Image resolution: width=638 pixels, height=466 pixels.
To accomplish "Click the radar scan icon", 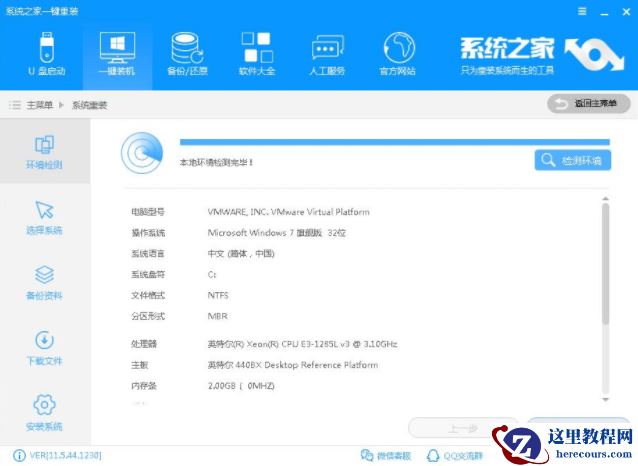I will (x=142, y=153).
